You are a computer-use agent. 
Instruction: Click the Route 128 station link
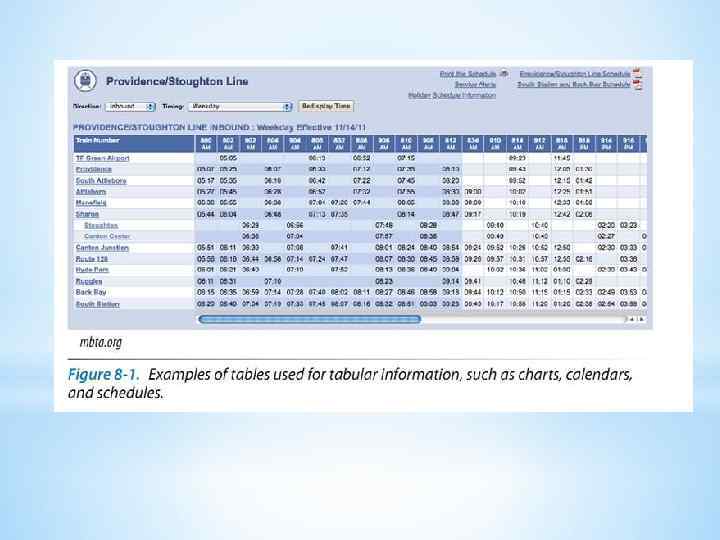click(92, 259)
